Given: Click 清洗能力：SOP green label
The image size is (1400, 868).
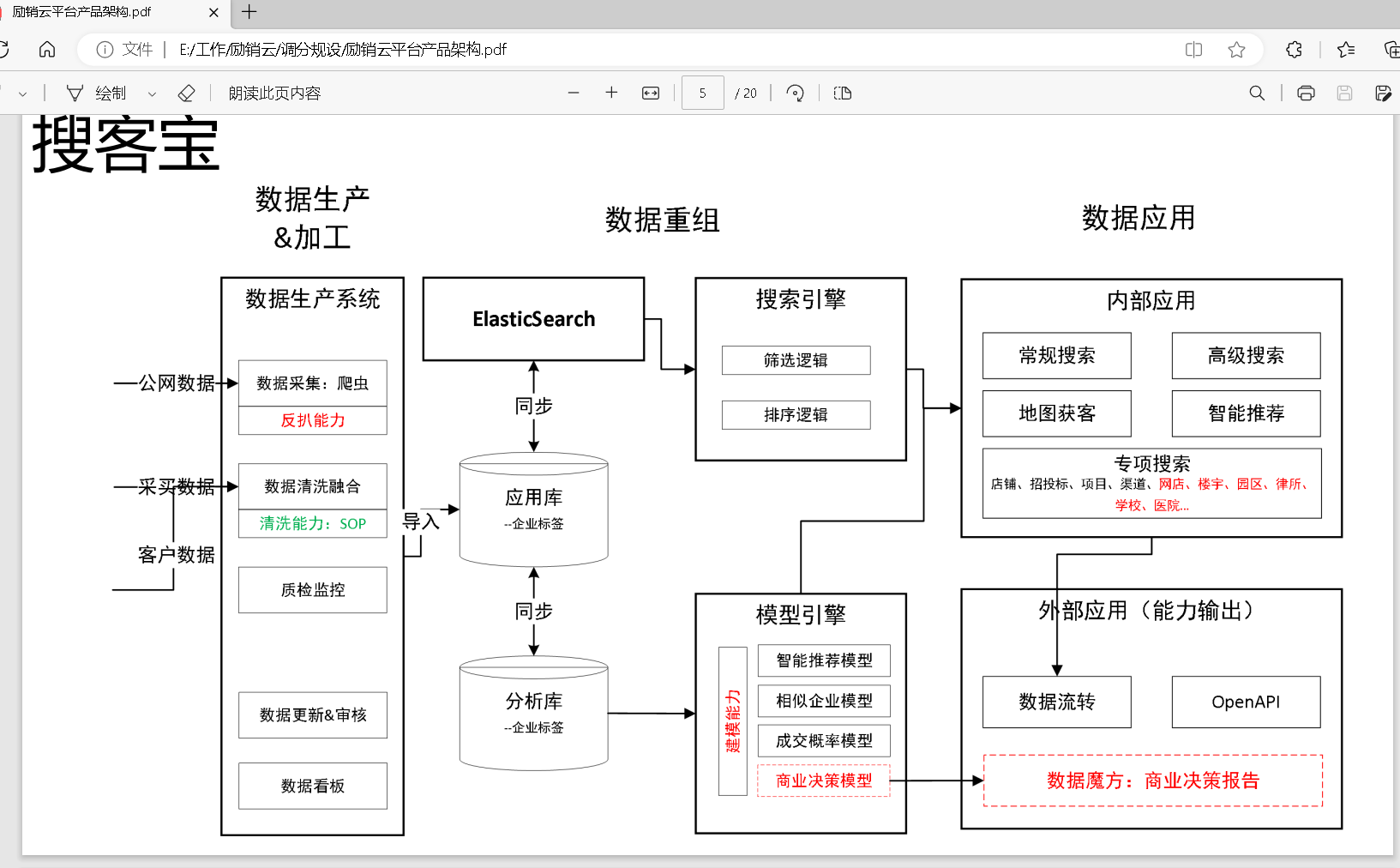Looking at the screenshot, I should tap(313, 523).
